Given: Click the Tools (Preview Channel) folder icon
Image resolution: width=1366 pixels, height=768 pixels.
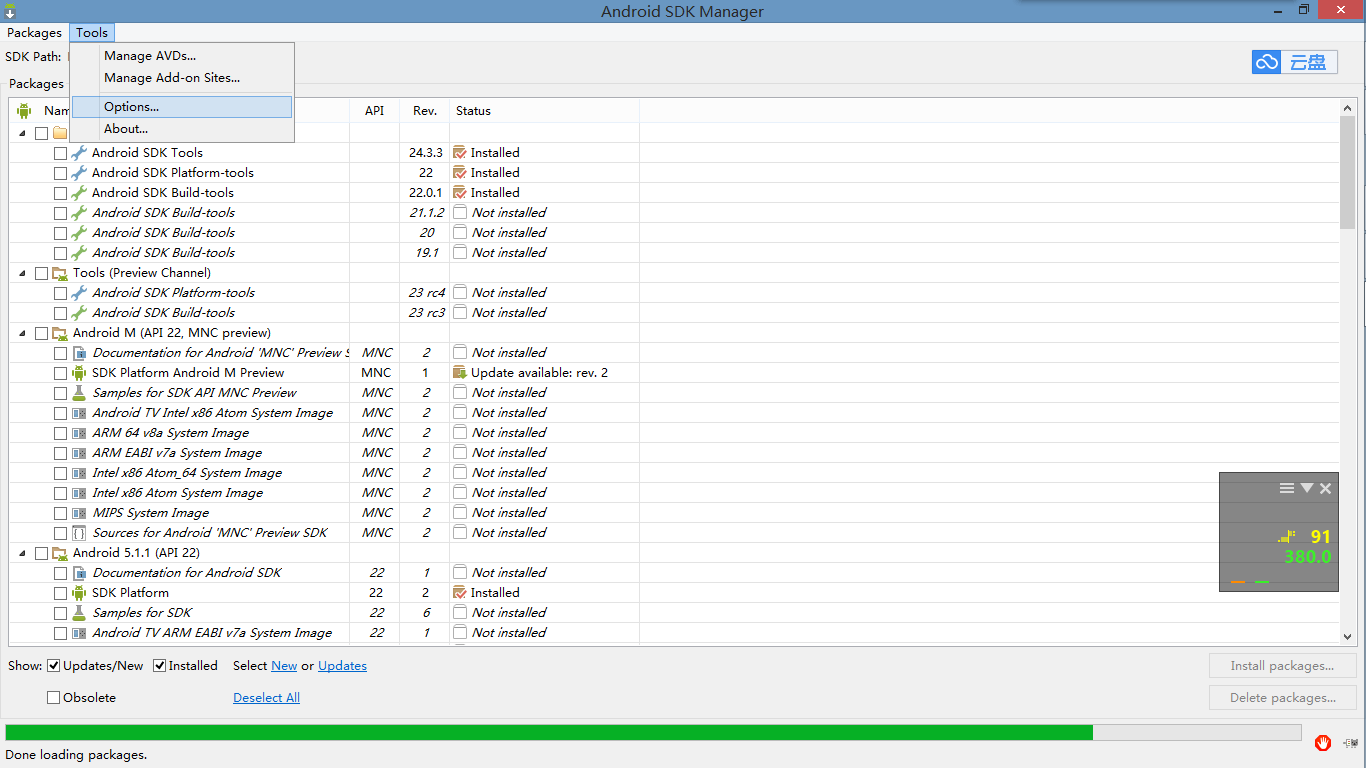Looking at the screenshot, I should (x=60, y=273).
